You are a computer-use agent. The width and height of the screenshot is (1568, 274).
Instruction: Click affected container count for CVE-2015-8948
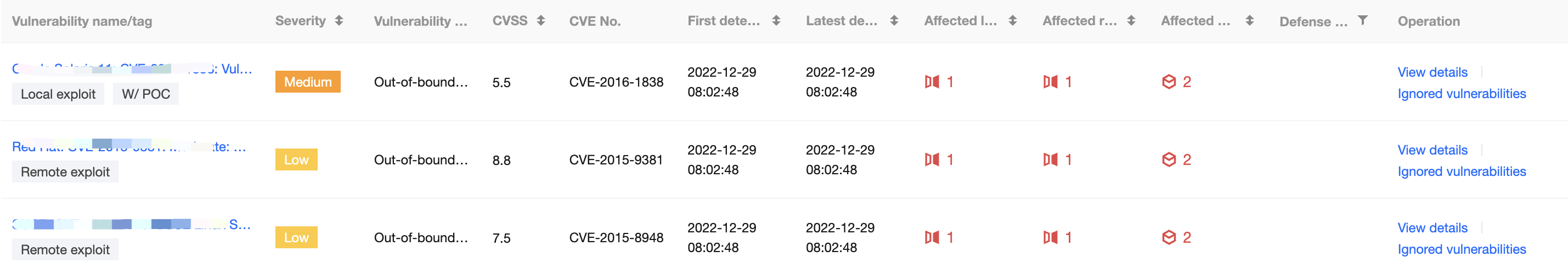tap(1186, 237)
